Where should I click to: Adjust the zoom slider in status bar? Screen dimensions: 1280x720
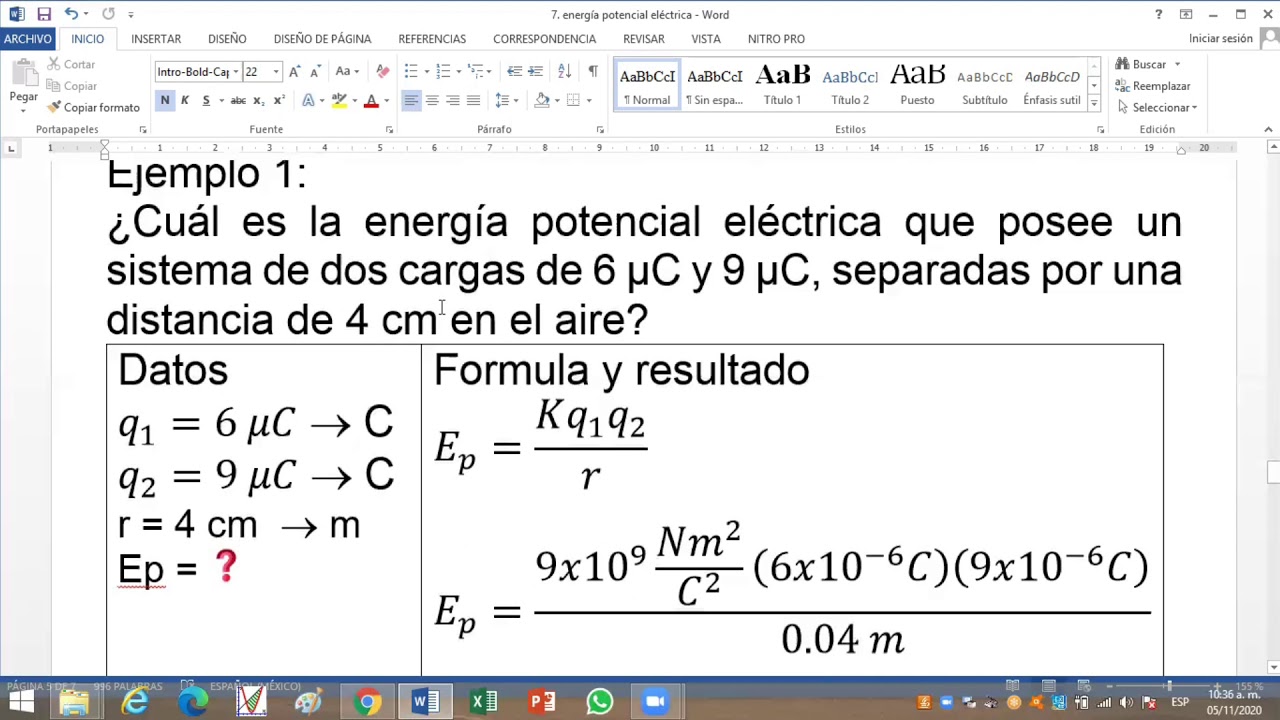click(1169, 686)
